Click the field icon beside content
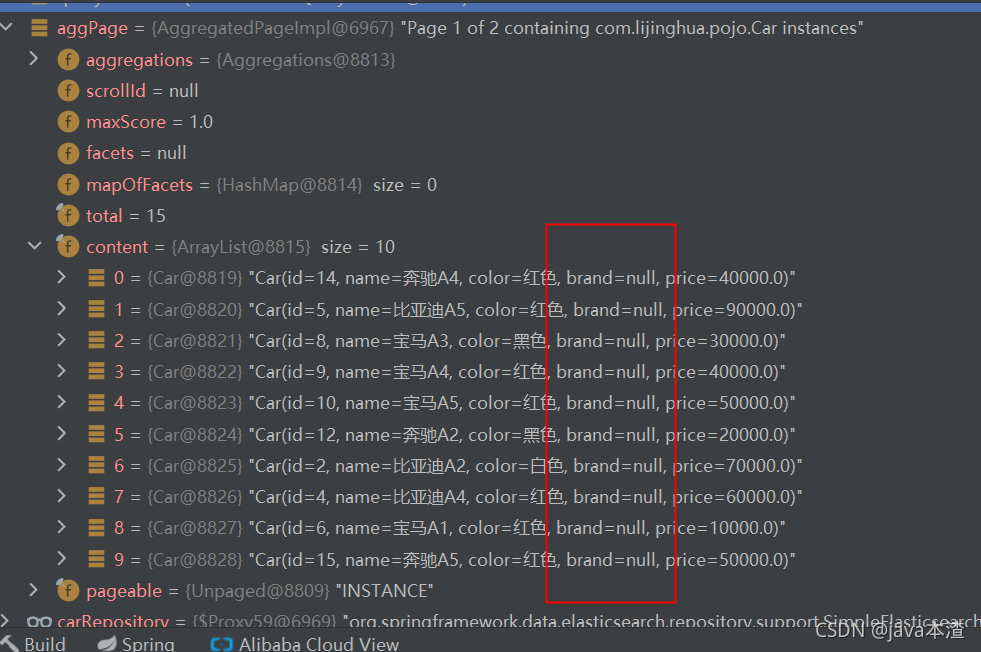Image resolution: width=981 pixels, height=652 pixels. click(x=68, y=246)
